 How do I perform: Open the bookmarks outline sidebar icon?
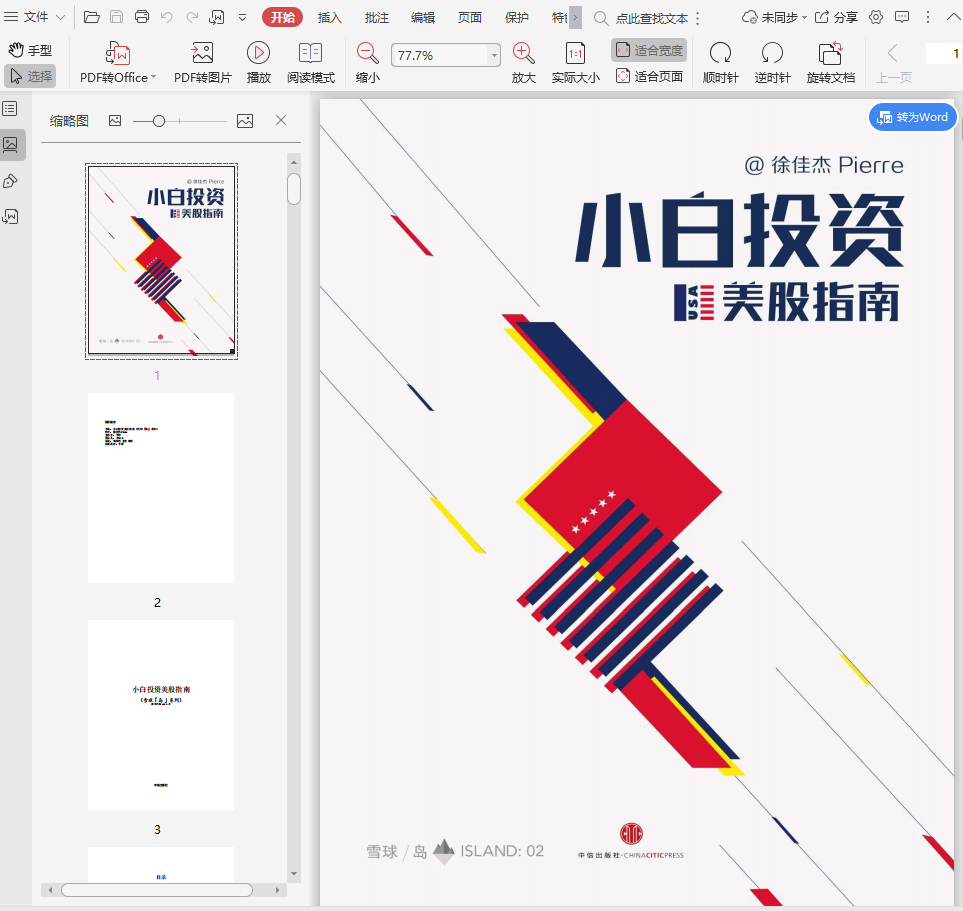10,108
